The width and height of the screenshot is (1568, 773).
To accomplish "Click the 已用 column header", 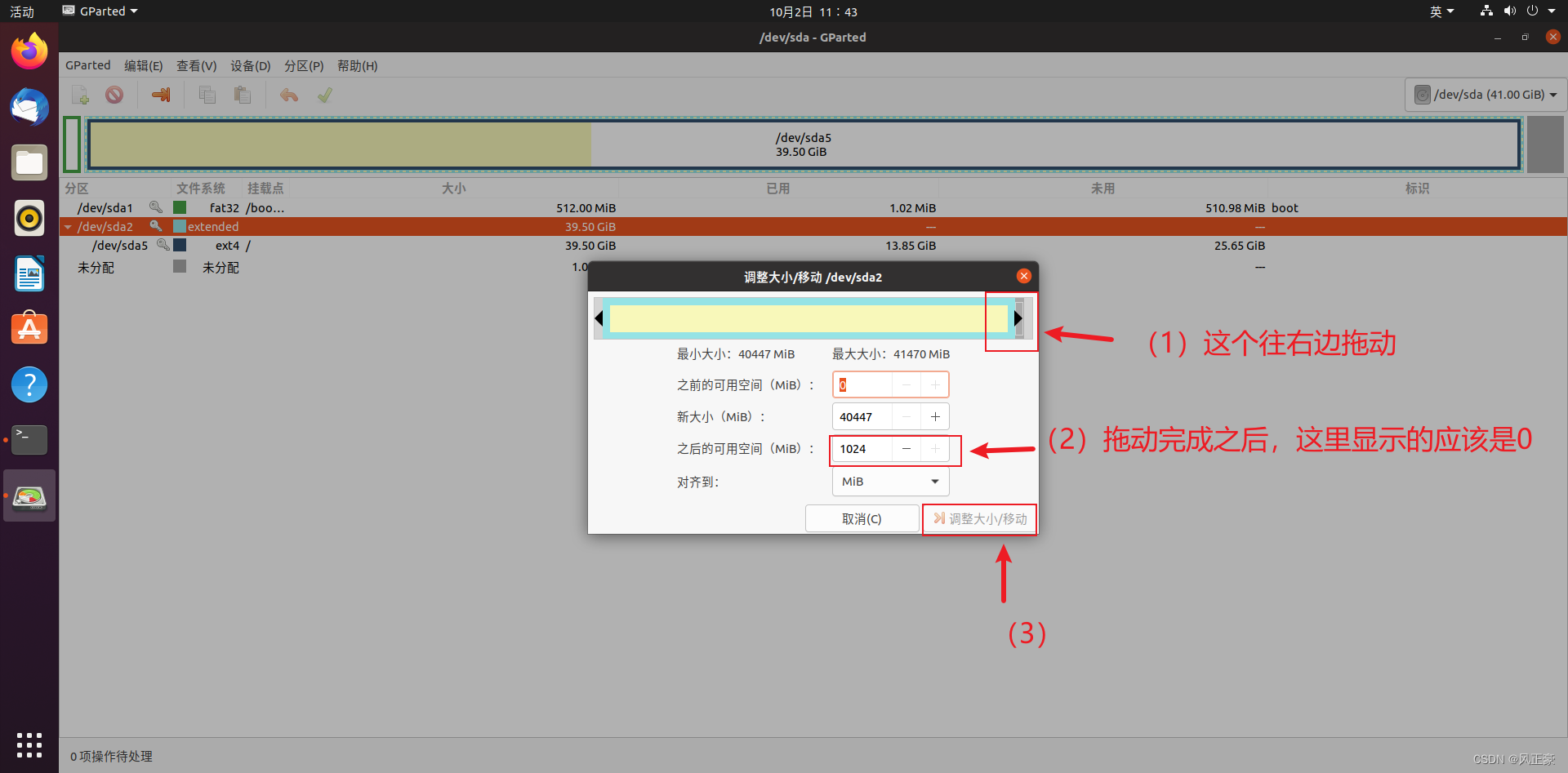I will [x=777, y=188].
